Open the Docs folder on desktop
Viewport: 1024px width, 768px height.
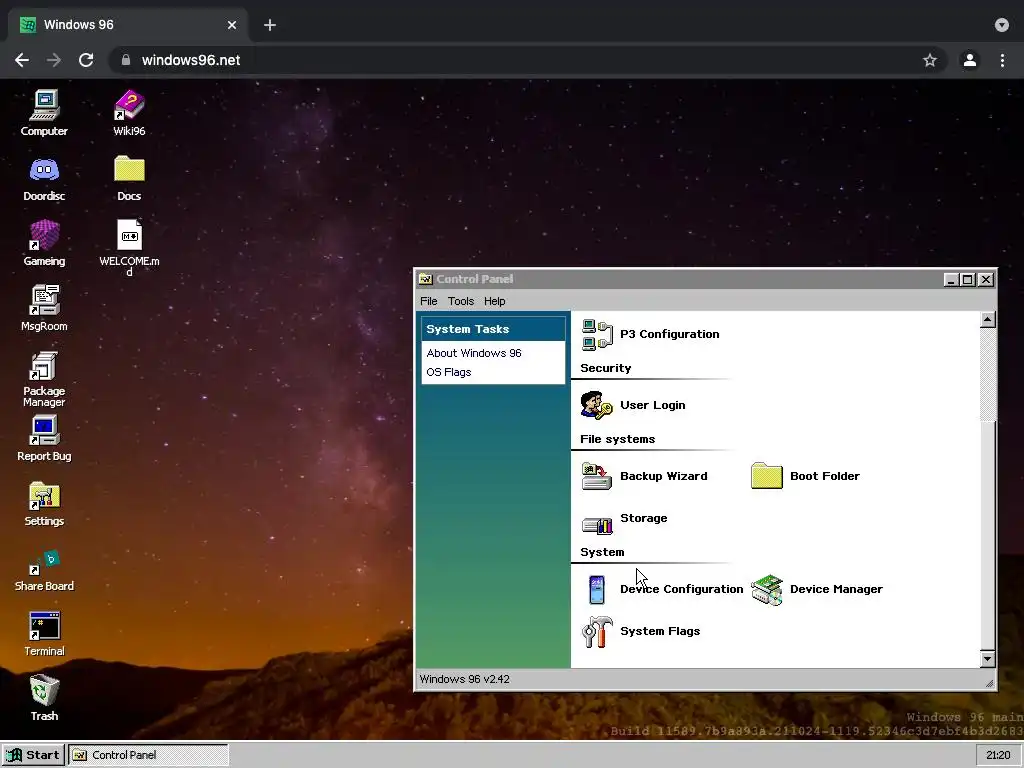click(x=129, y=178)
